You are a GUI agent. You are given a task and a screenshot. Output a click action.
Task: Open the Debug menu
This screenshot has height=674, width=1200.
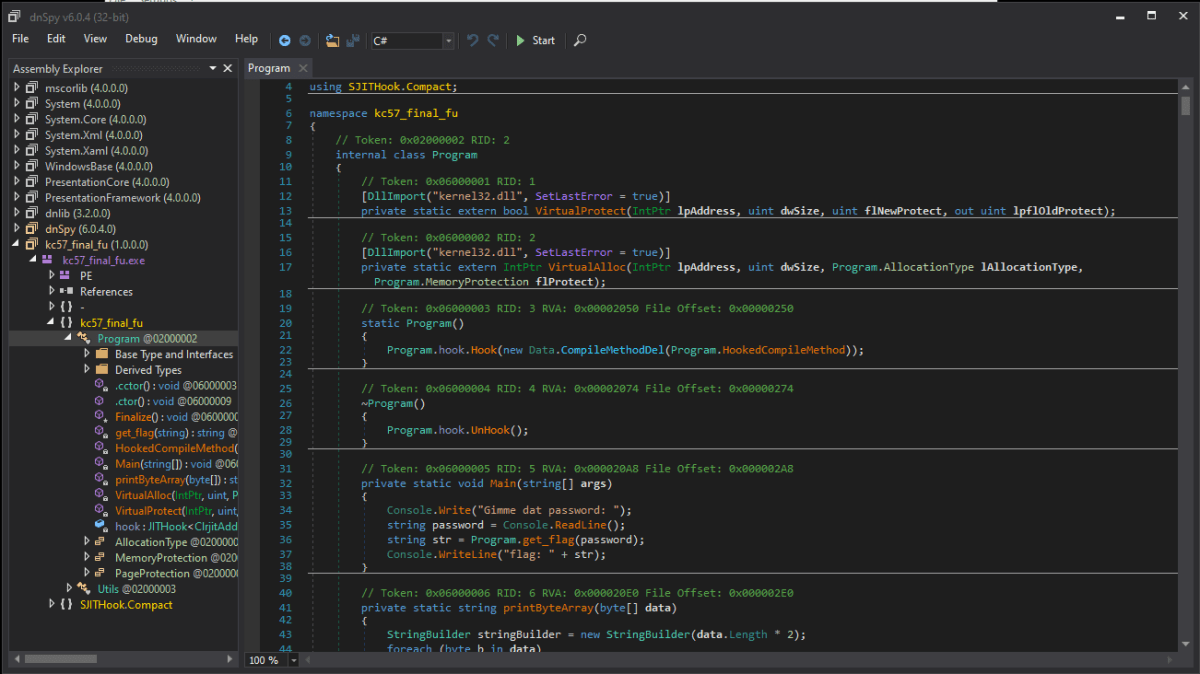point(141,39)
